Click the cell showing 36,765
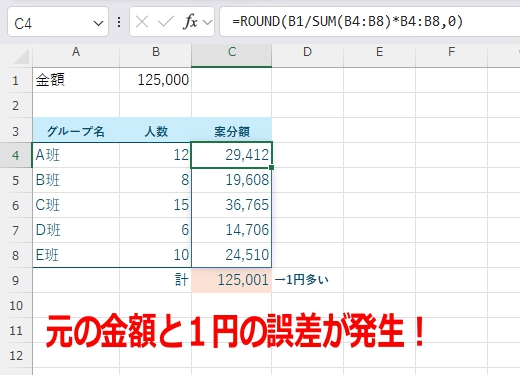This screenshot has width=520, height=375. point(232,205)
